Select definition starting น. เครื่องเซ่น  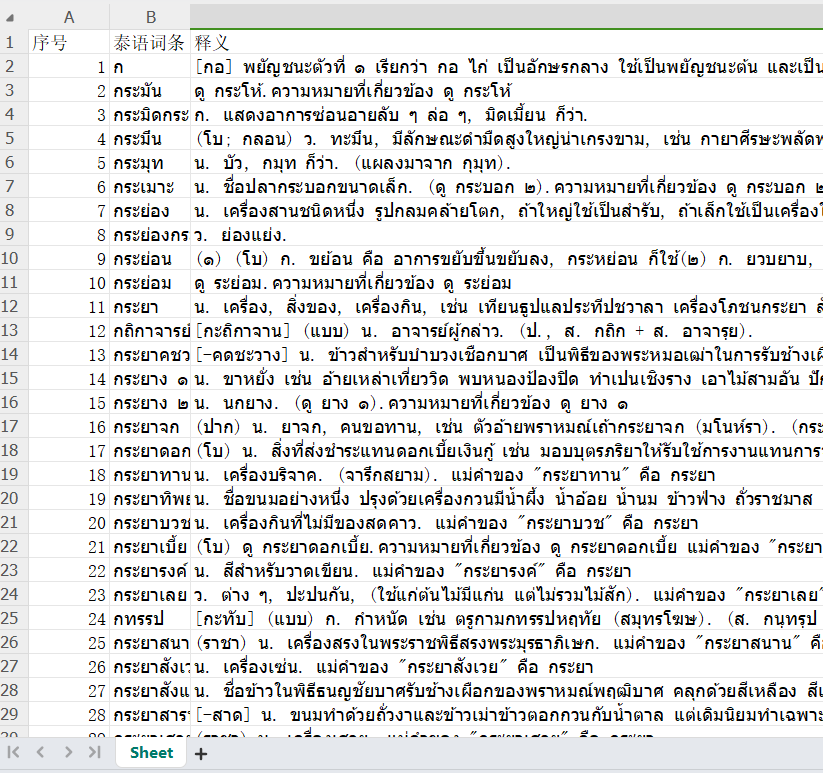(507, 666)
